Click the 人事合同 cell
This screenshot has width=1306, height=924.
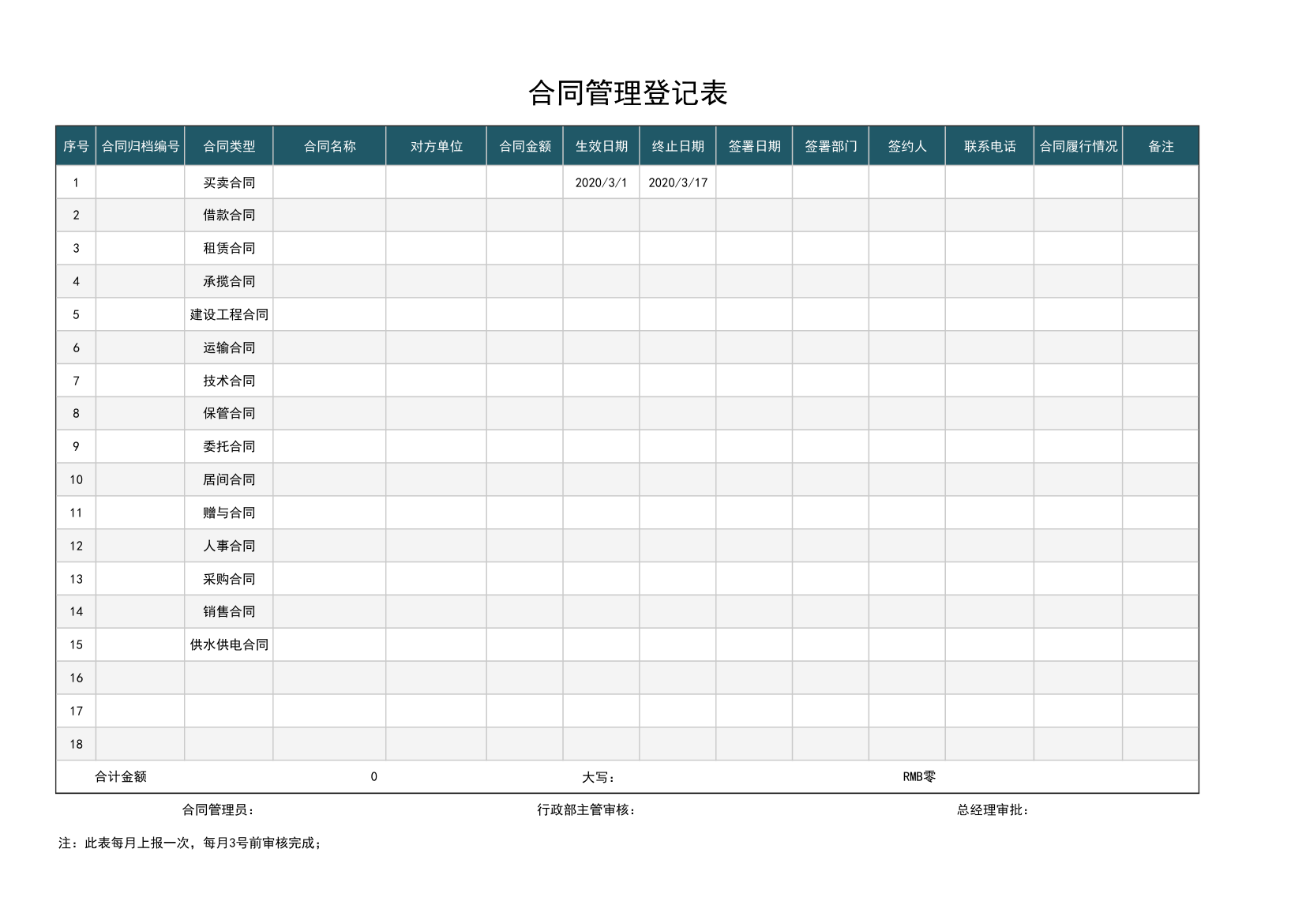[229, 546]
